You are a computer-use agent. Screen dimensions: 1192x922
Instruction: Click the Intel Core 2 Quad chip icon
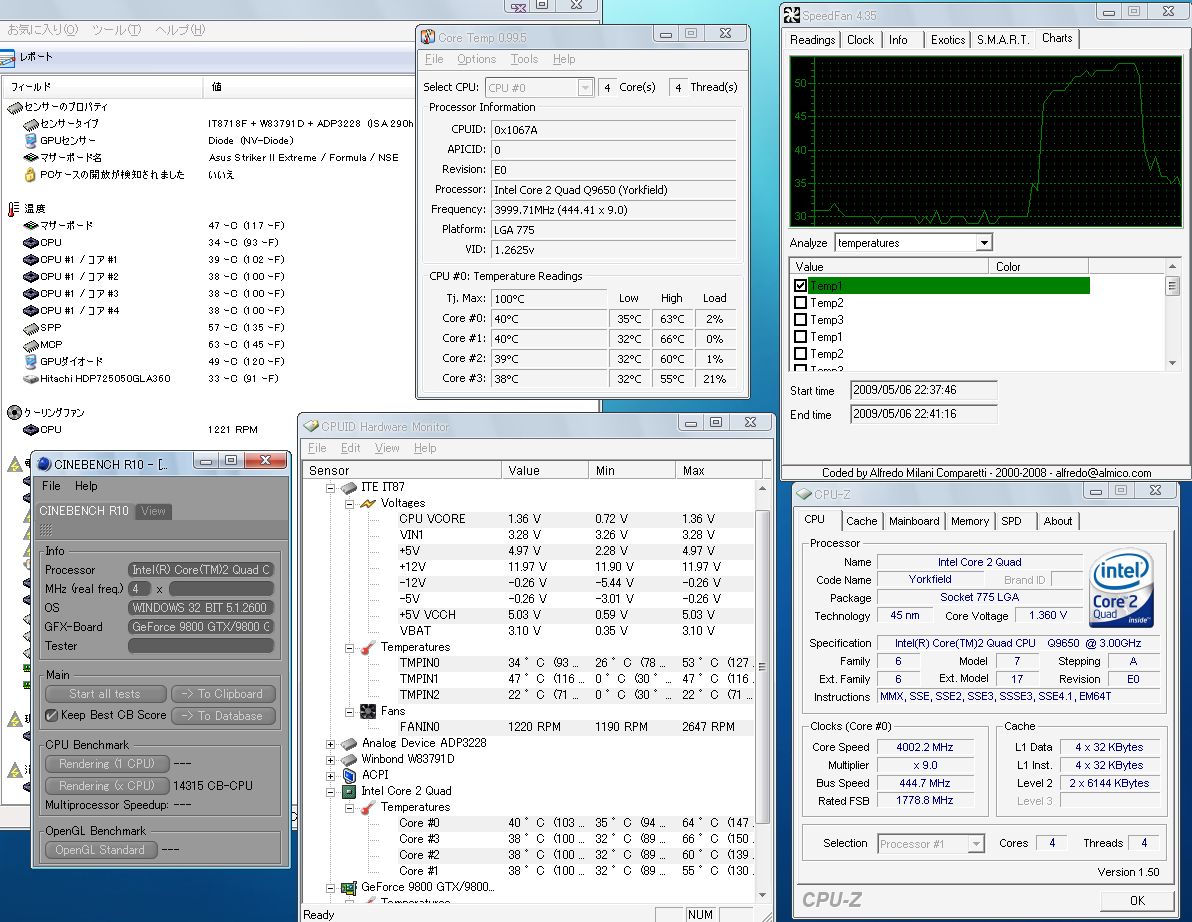[x=349, y=791]
